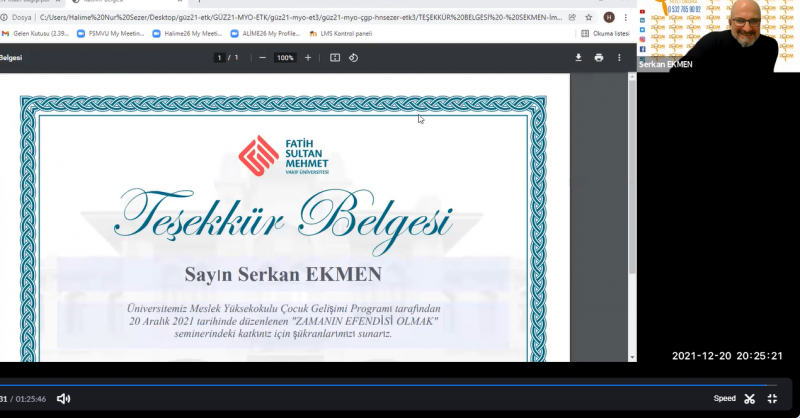Edit the PDF zoom percentage field
This screenshot has width=800, height=418.
click(x=285, y=58)
